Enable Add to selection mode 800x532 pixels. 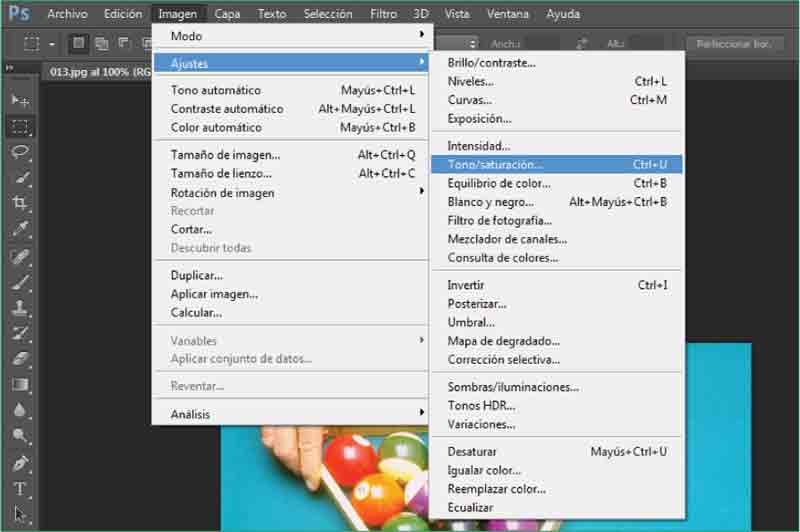[x=101, y=44]
